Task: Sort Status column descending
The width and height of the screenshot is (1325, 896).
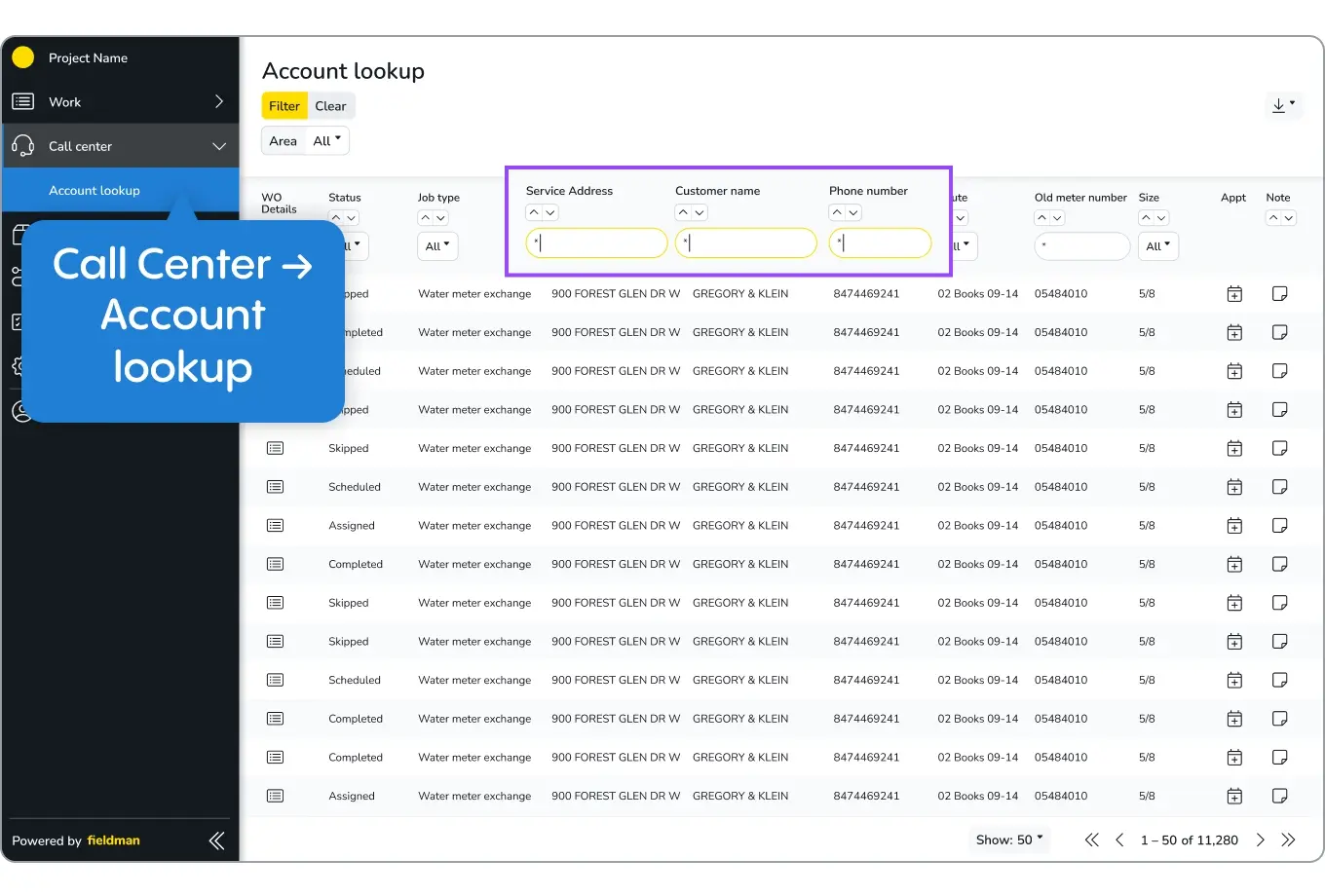Action: [352, 218]
